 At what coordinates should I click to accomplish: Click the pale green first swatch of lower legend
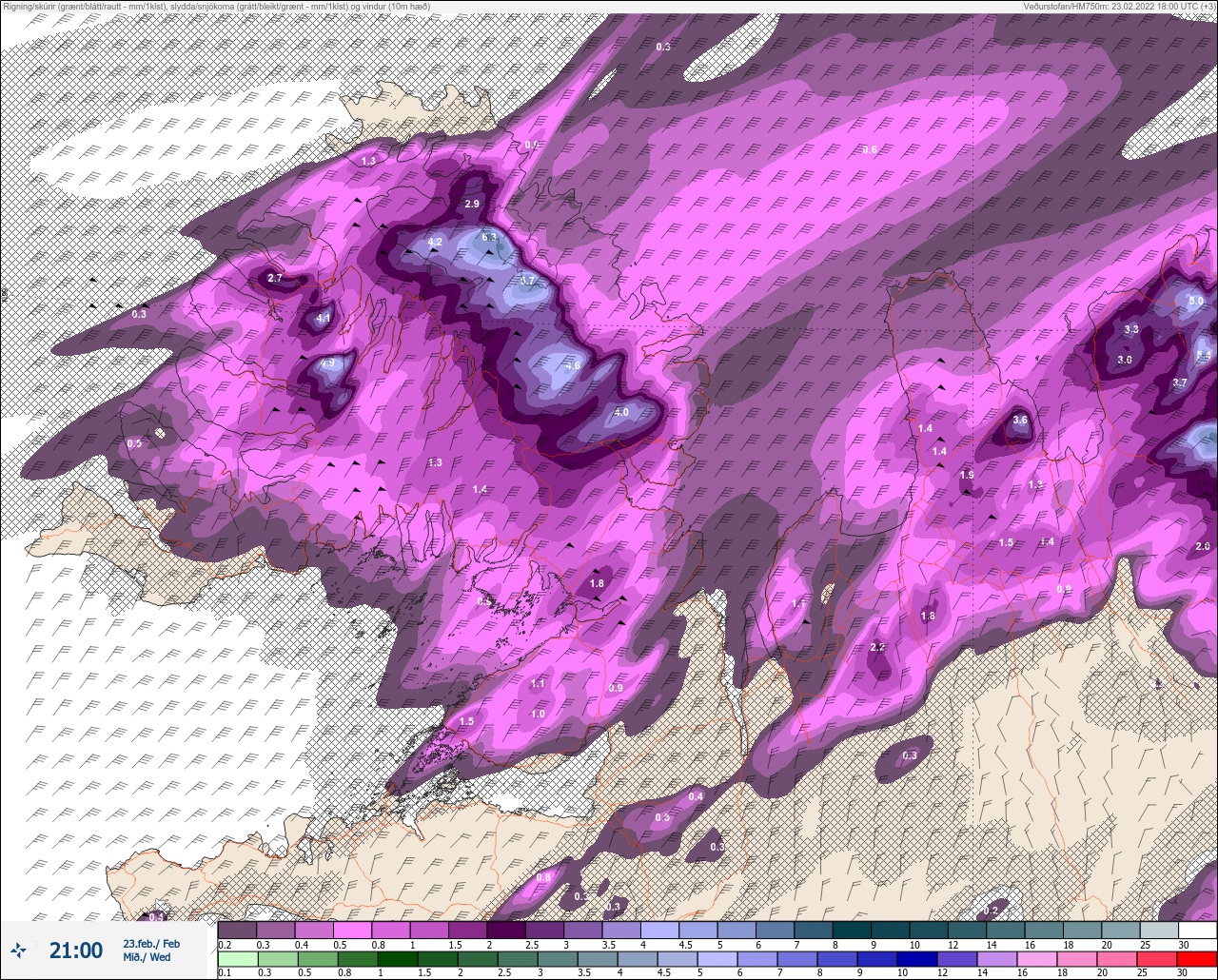(237, 959)
